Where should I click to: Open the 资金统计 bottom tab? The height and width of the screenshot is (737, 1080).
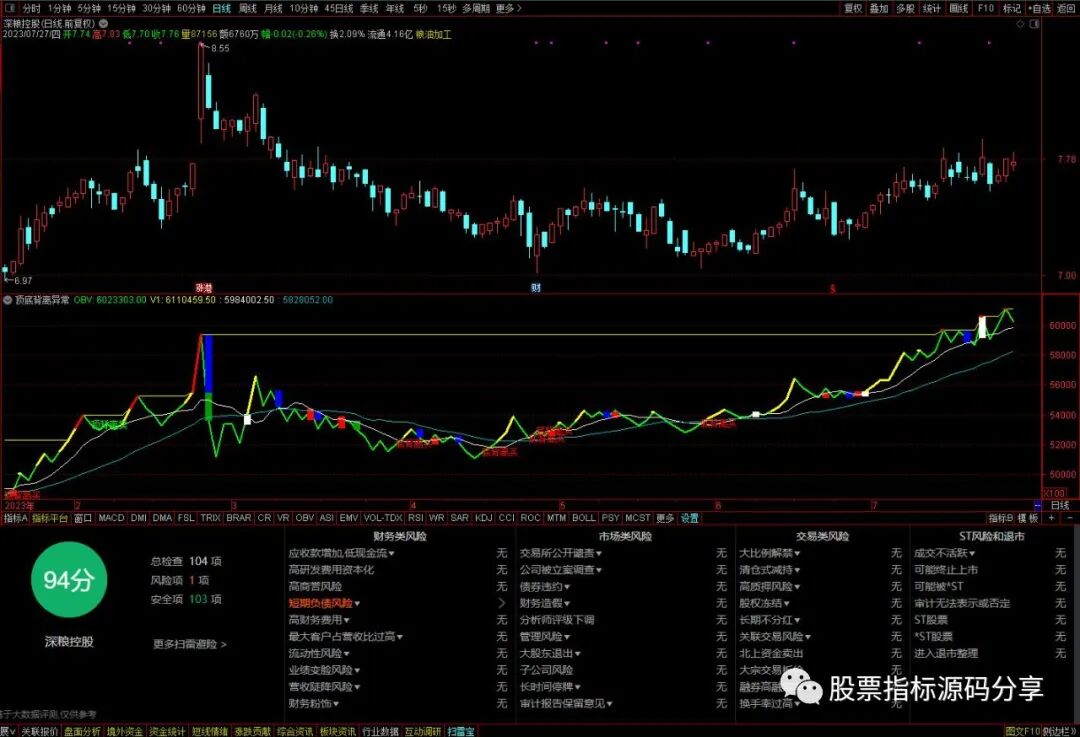[x=167, y=731]
